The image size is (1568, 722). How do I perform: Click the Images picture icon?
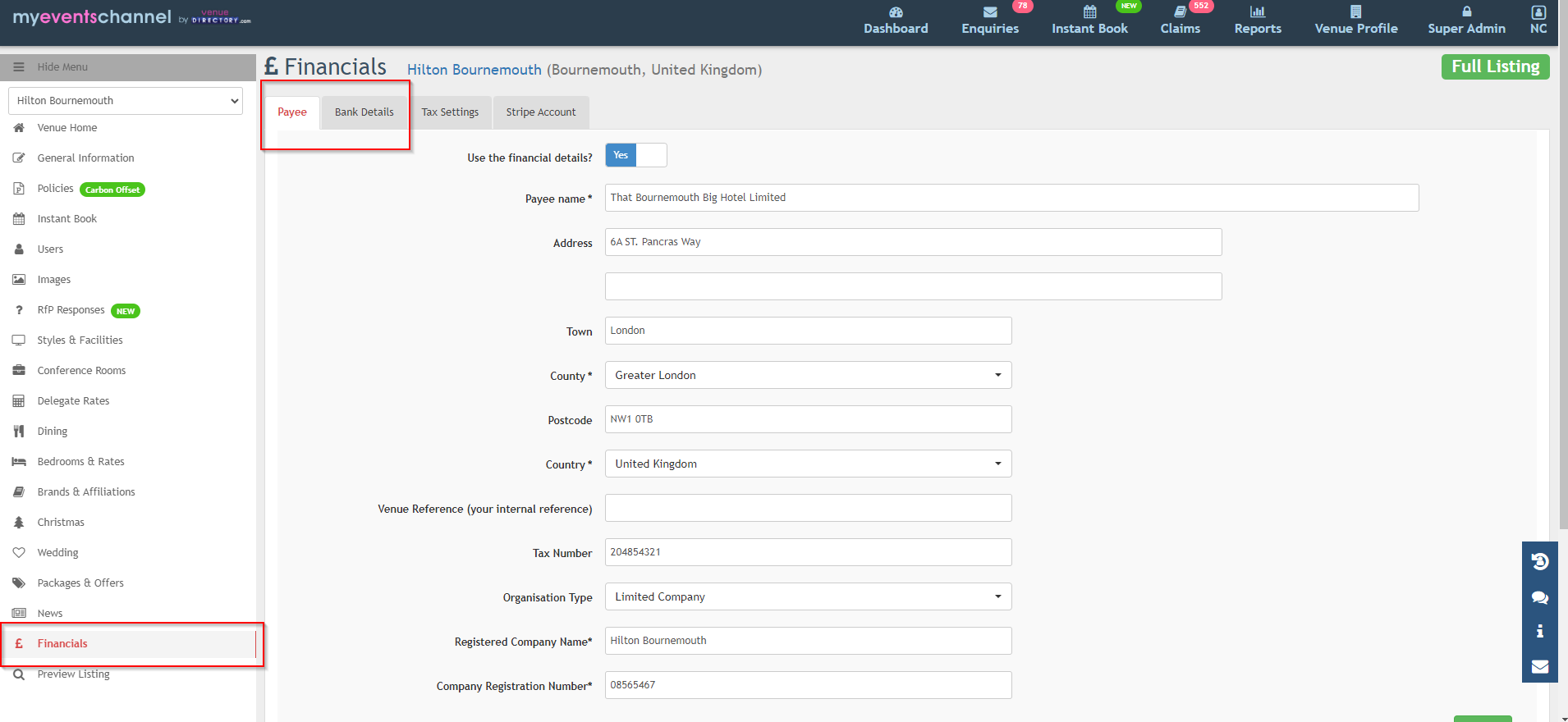19,280
